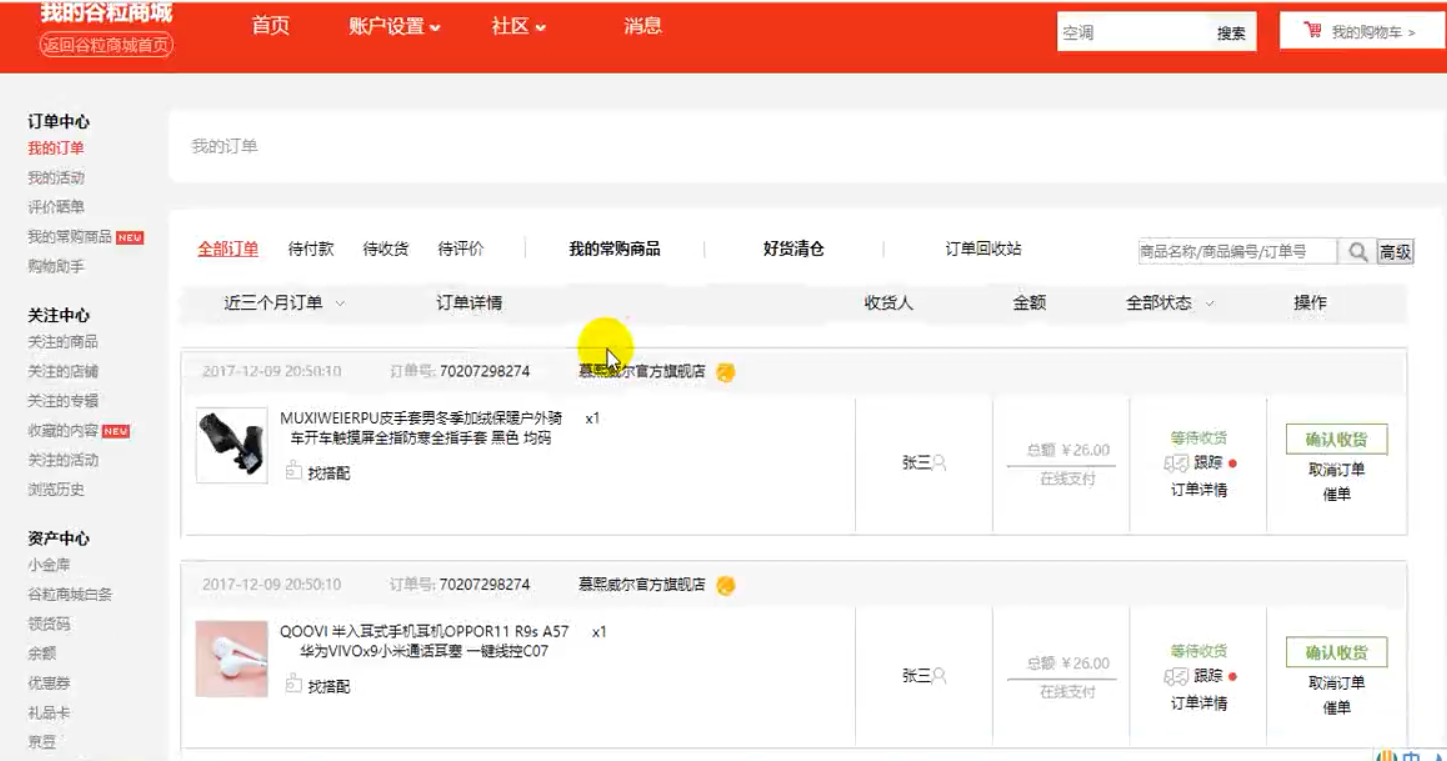Click the order search input field
Screen dimensions: 1447x761
(x=1236, y=252)
